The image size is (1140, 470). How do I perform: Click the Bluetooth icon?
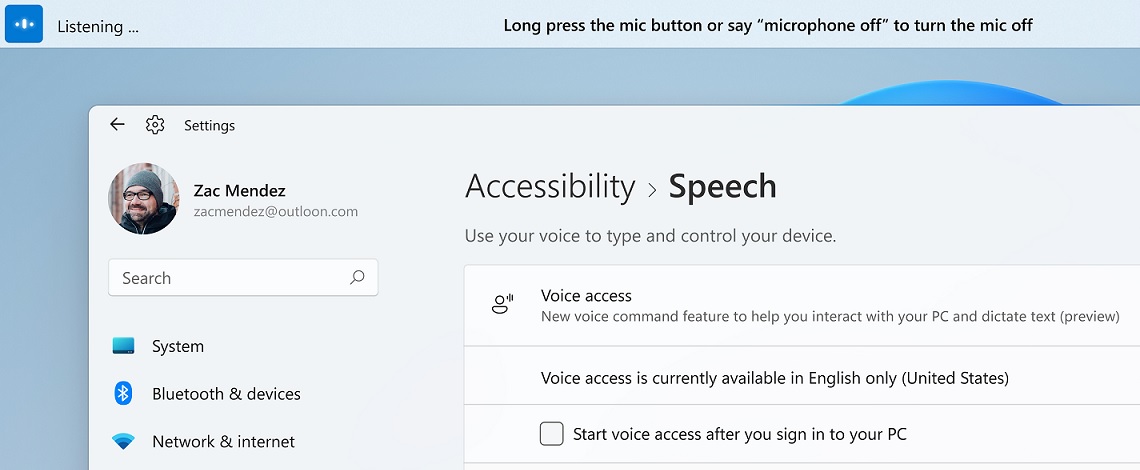(x=124, y=394)
